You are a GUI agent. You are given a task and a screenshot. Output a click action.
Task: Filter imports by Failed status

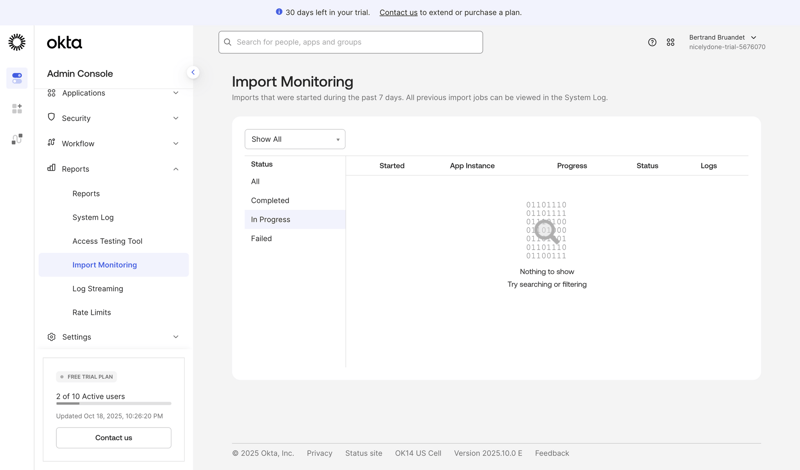point(295,238)
